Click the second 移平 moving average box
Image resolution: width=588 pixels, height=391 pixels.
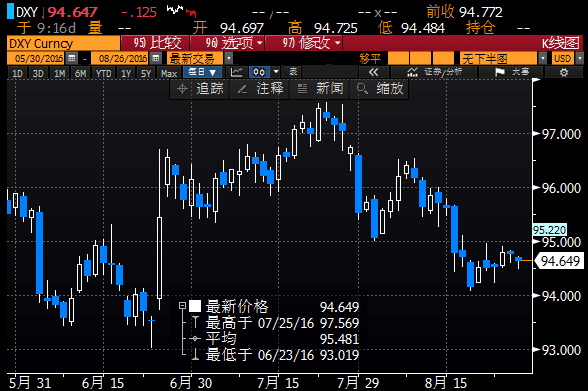(x=420, y=58)
